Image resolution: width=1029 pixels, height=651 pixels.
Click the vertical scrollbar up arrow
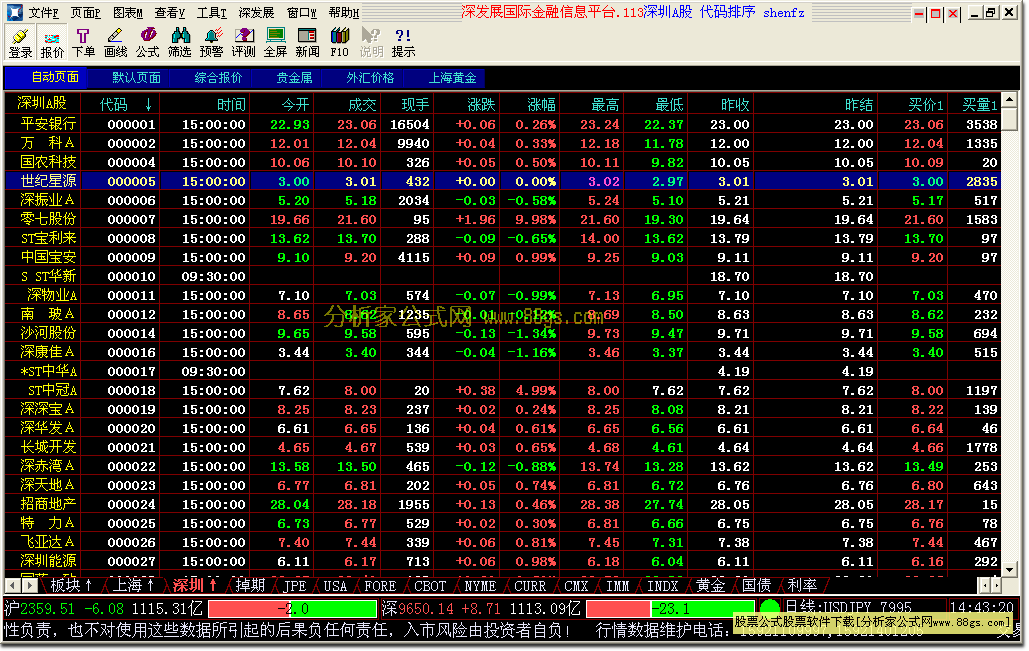tap(1010, 100)
